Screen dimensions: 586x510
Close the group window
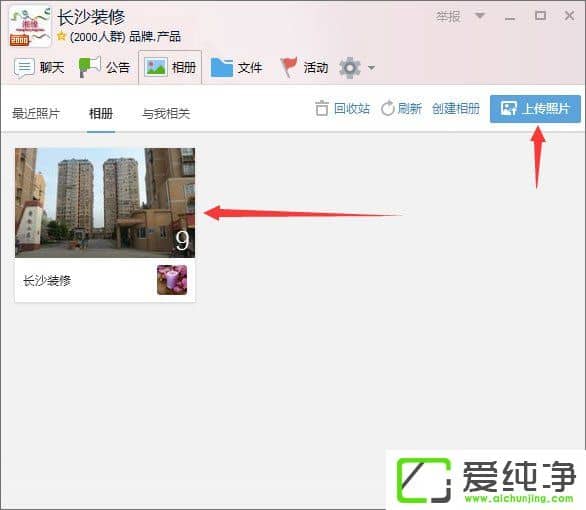(570, 16)
